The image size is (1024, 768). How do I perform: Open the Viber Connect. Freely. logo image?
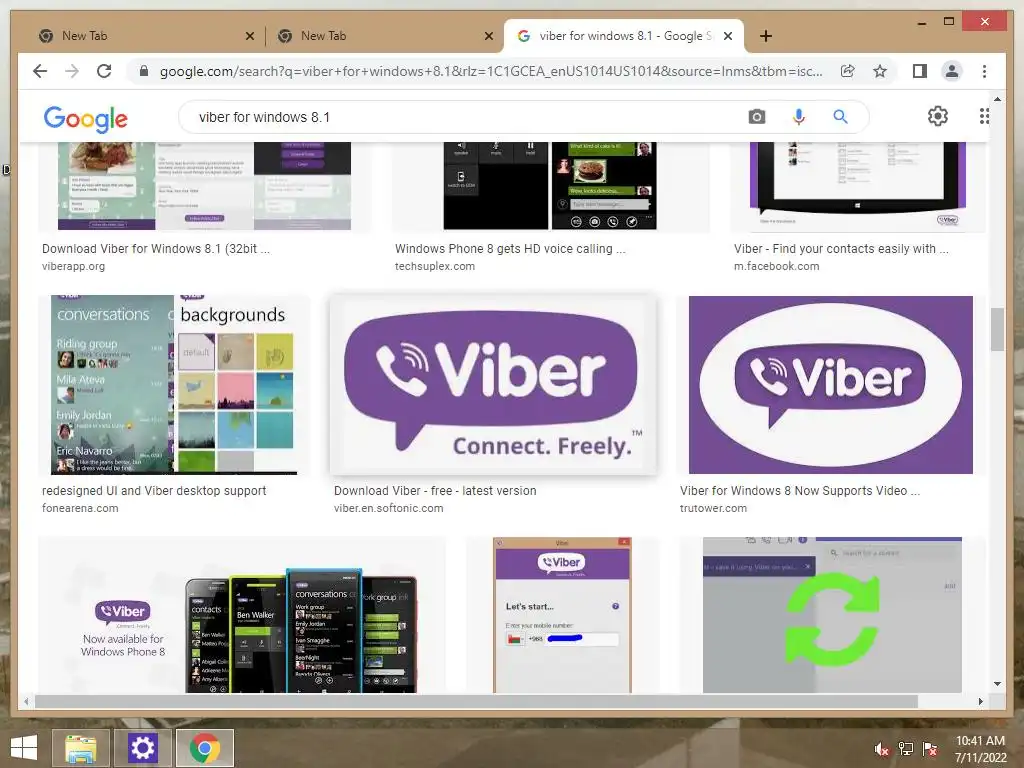coord(493,385)
